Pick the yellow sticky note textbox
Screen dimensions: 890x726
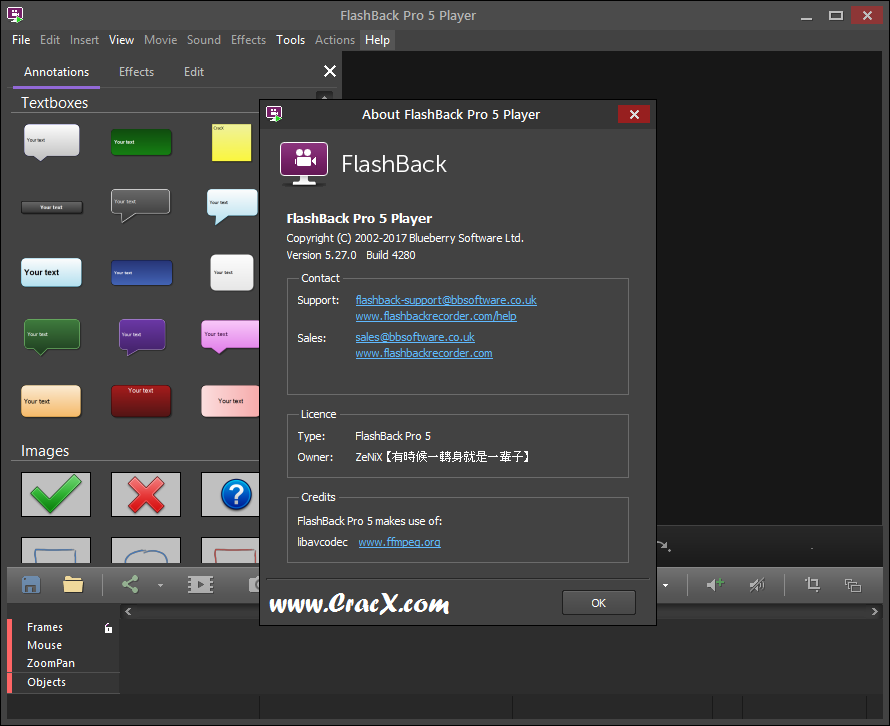click(x=231, y=143)
